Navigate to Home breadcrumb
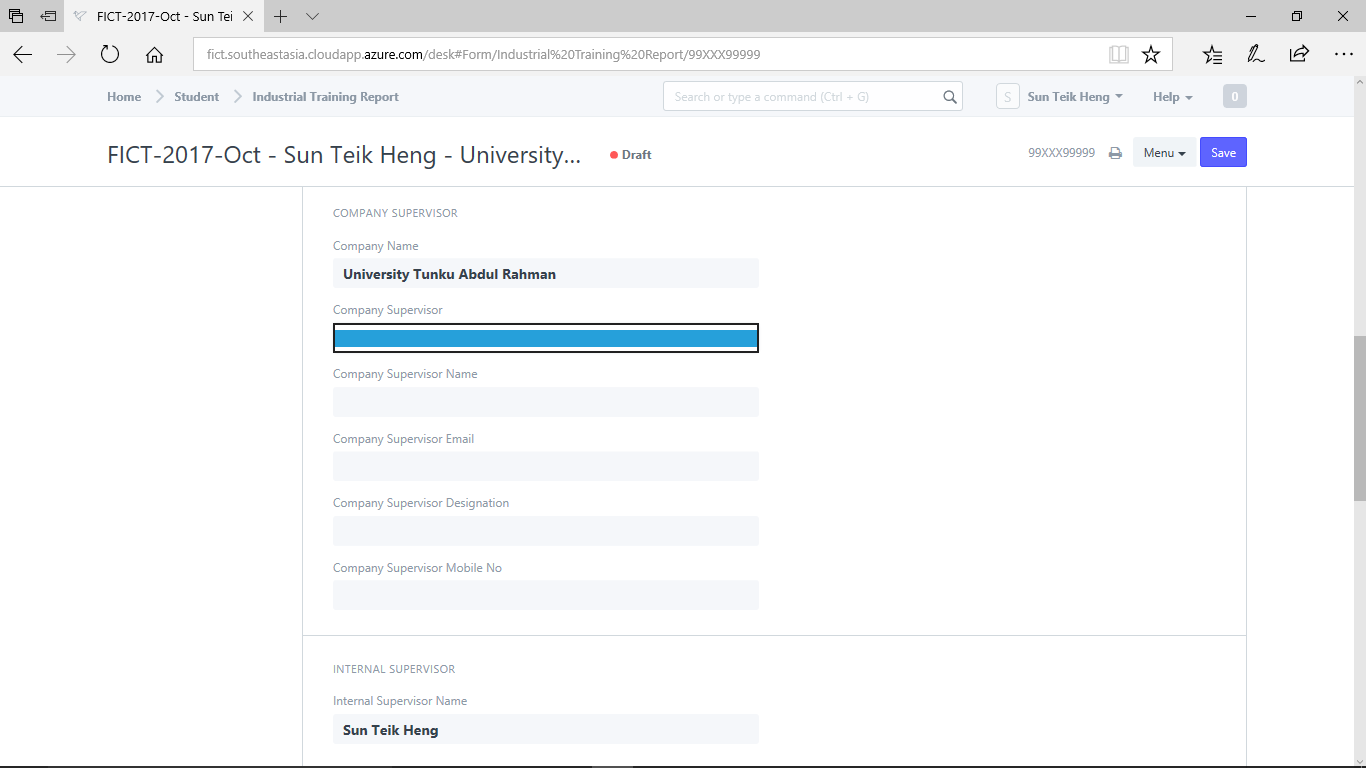The height and width of the screenshot is (768, 1366). coord(124,97)
